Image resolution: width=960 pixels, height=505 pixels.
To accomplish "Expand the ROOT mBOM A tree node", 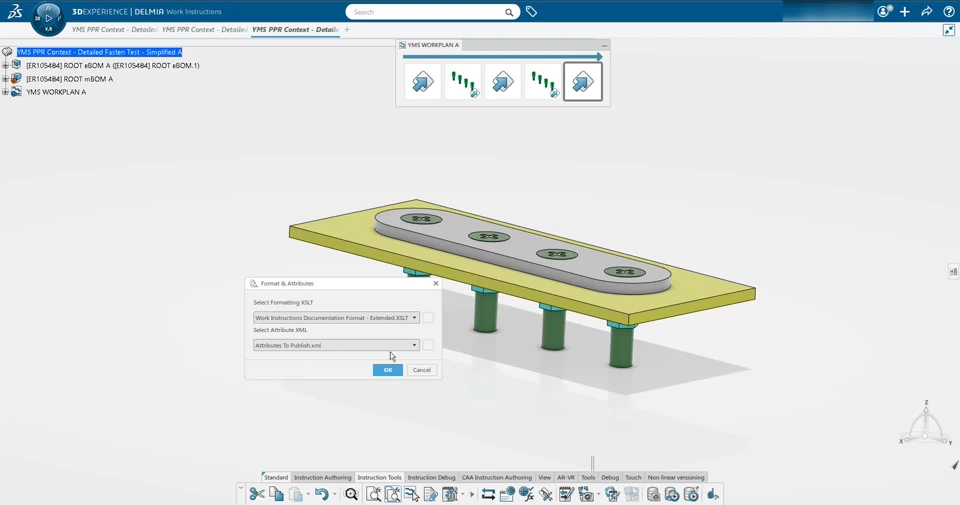I will click(x=6, y=78).
